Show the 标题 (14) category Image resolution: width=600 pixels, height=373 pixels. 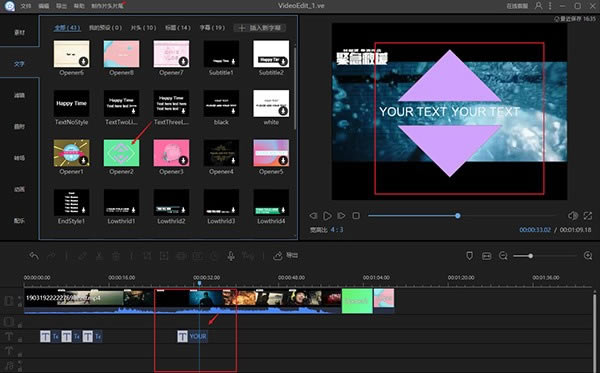pyautogui.click(x=178, y=28)
